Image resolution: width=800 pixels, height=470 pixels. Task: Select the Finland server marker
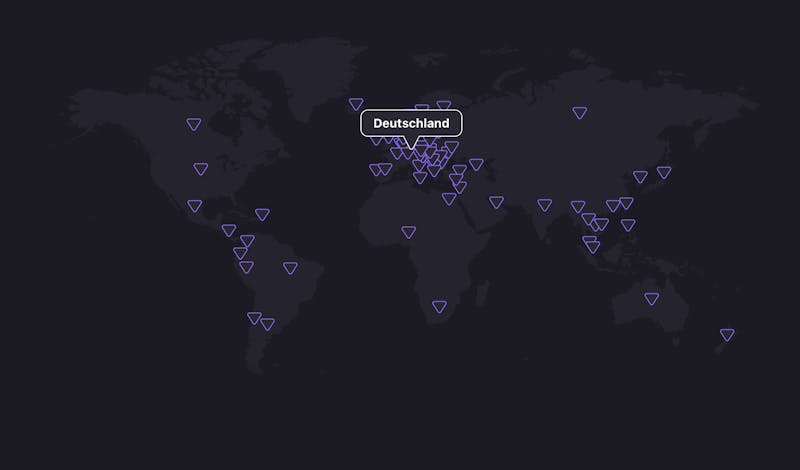tap(443, 105)
